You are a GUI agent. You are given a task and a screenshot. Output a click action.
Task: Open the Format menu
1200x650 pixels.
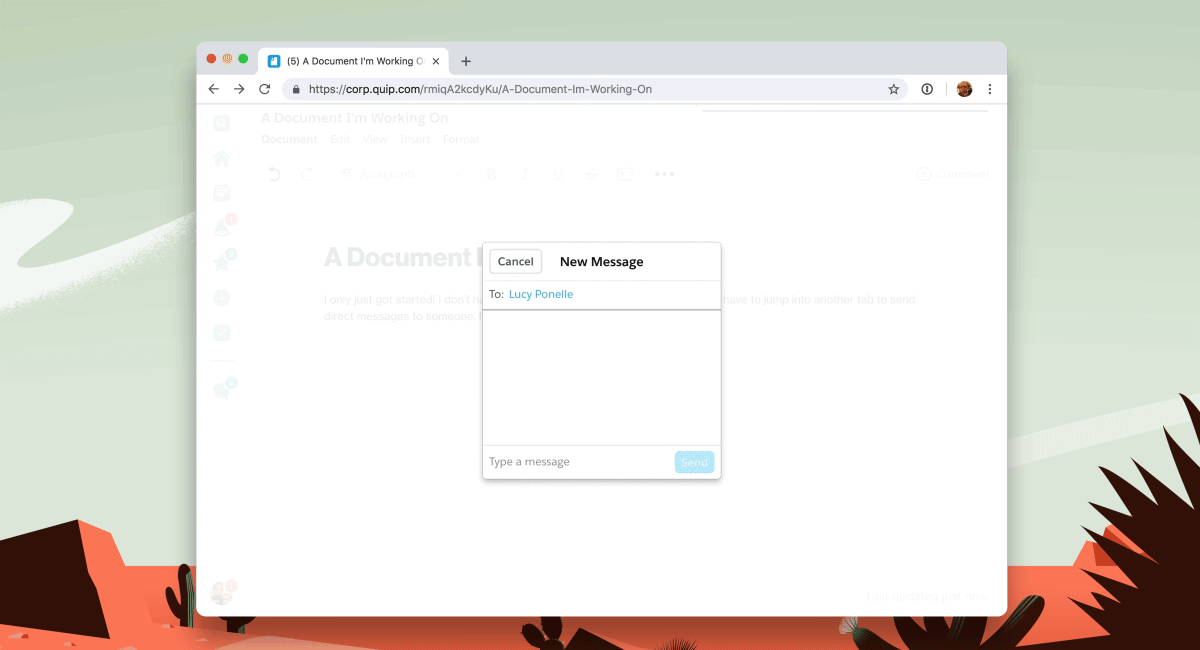pos(461,140)
